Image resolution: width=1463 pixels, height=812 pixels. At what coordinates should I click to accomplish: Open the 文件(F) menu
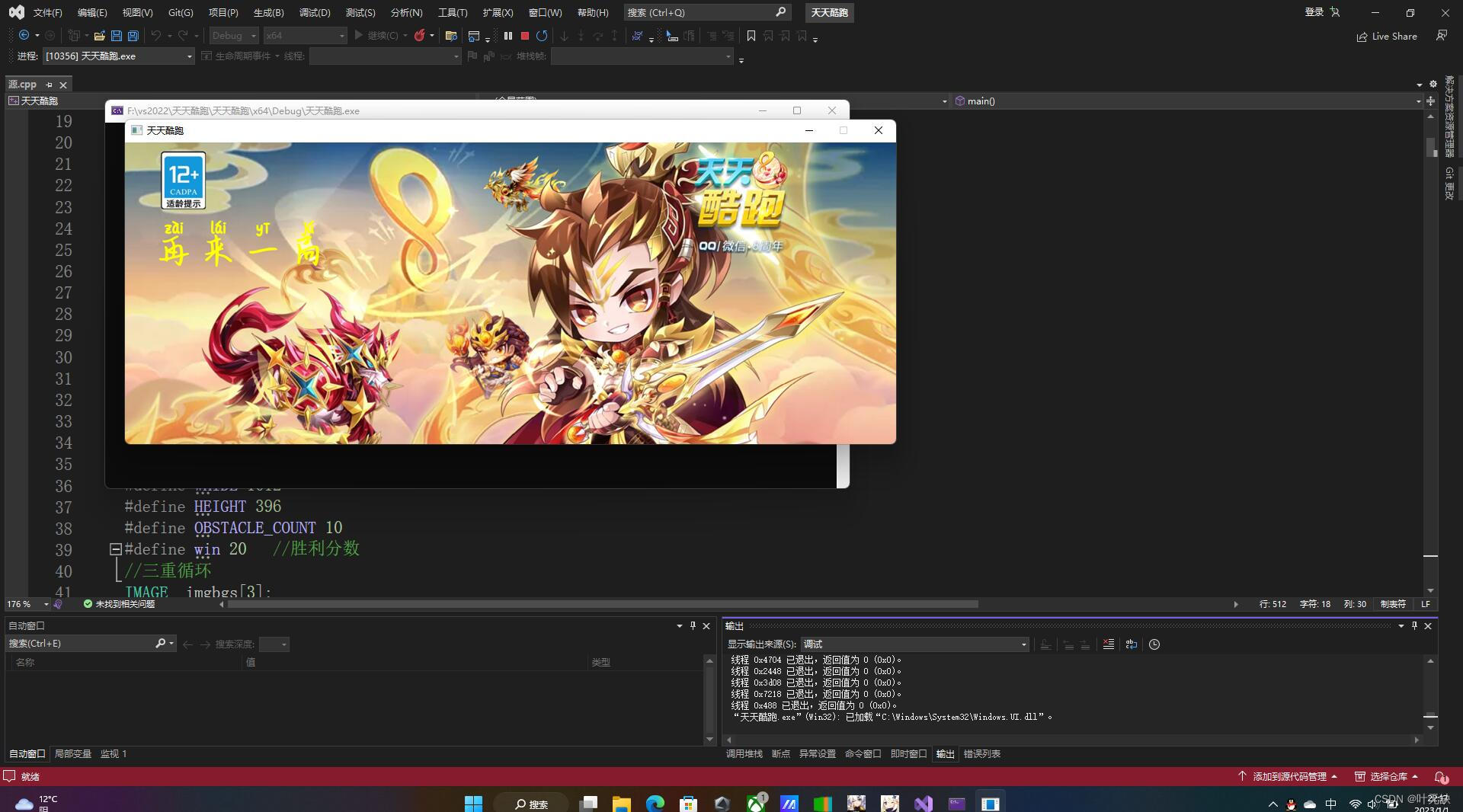tap(47, 12)
